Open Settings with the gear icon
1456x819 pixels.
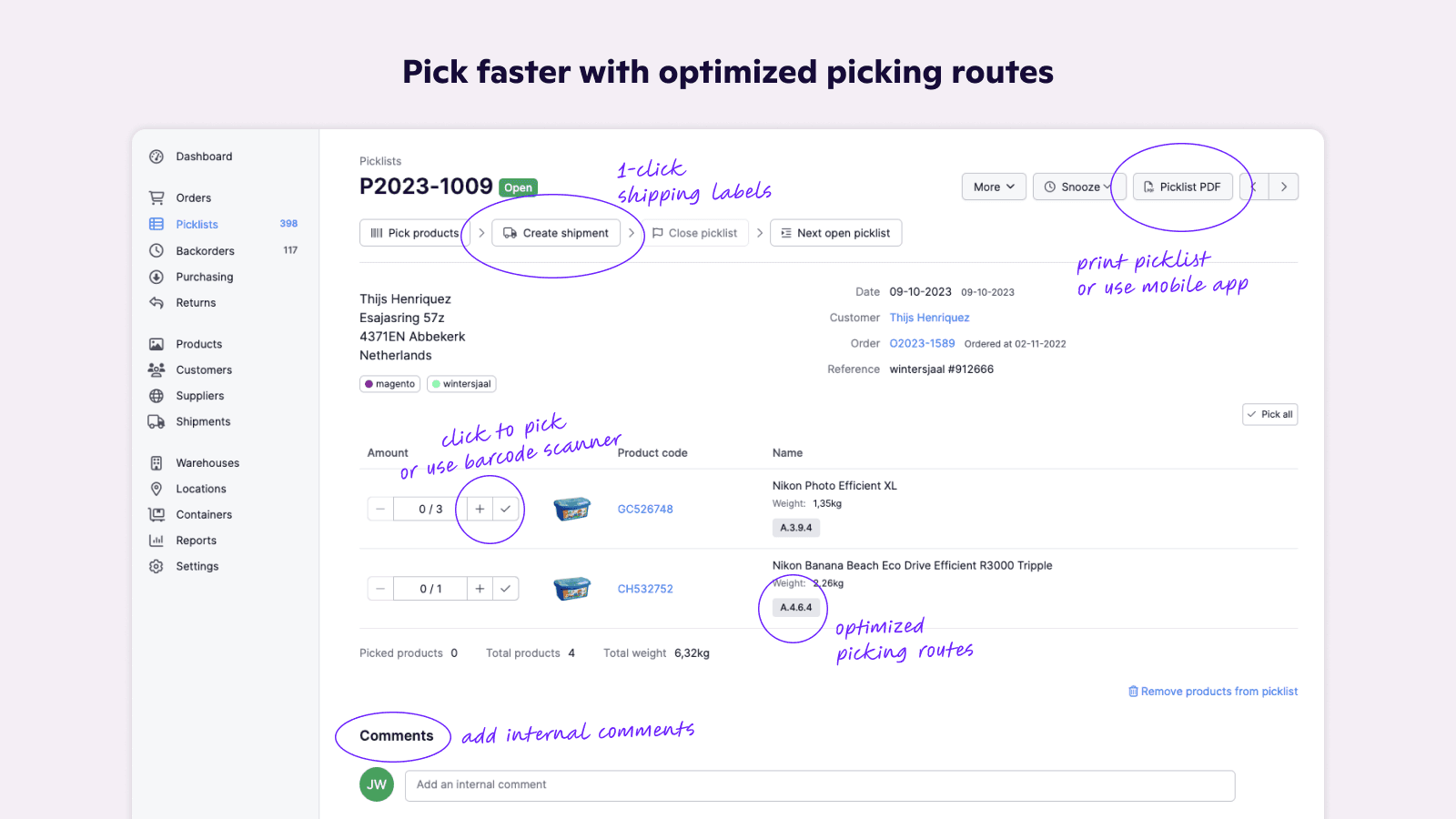157,565
